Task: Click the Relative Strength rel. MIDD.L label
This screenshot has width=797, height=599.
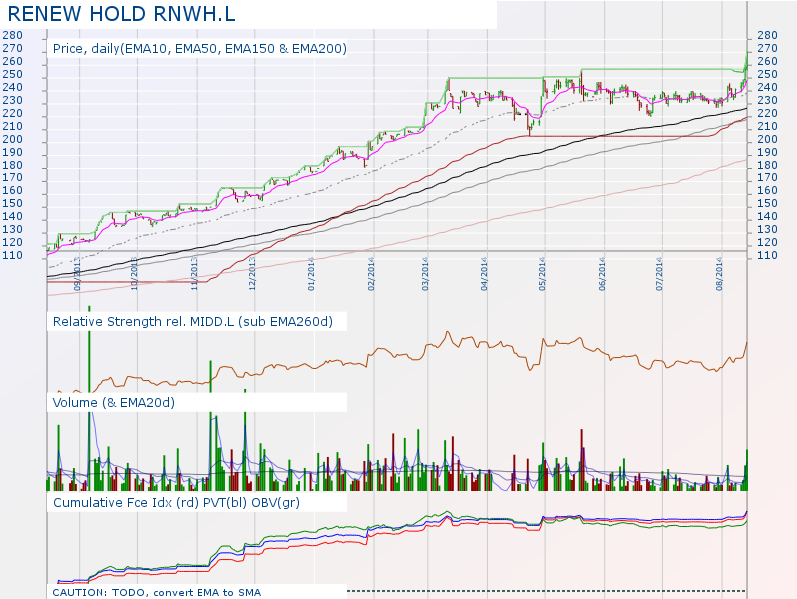Action: (x=193, y=322)
